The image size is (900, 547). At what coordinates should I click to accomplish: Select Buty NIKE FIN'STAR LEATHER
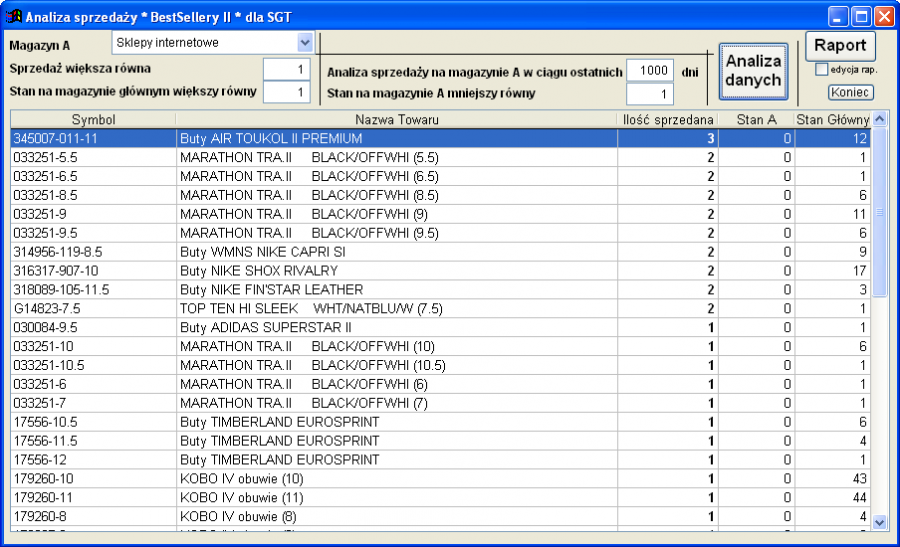pos(271,290)
